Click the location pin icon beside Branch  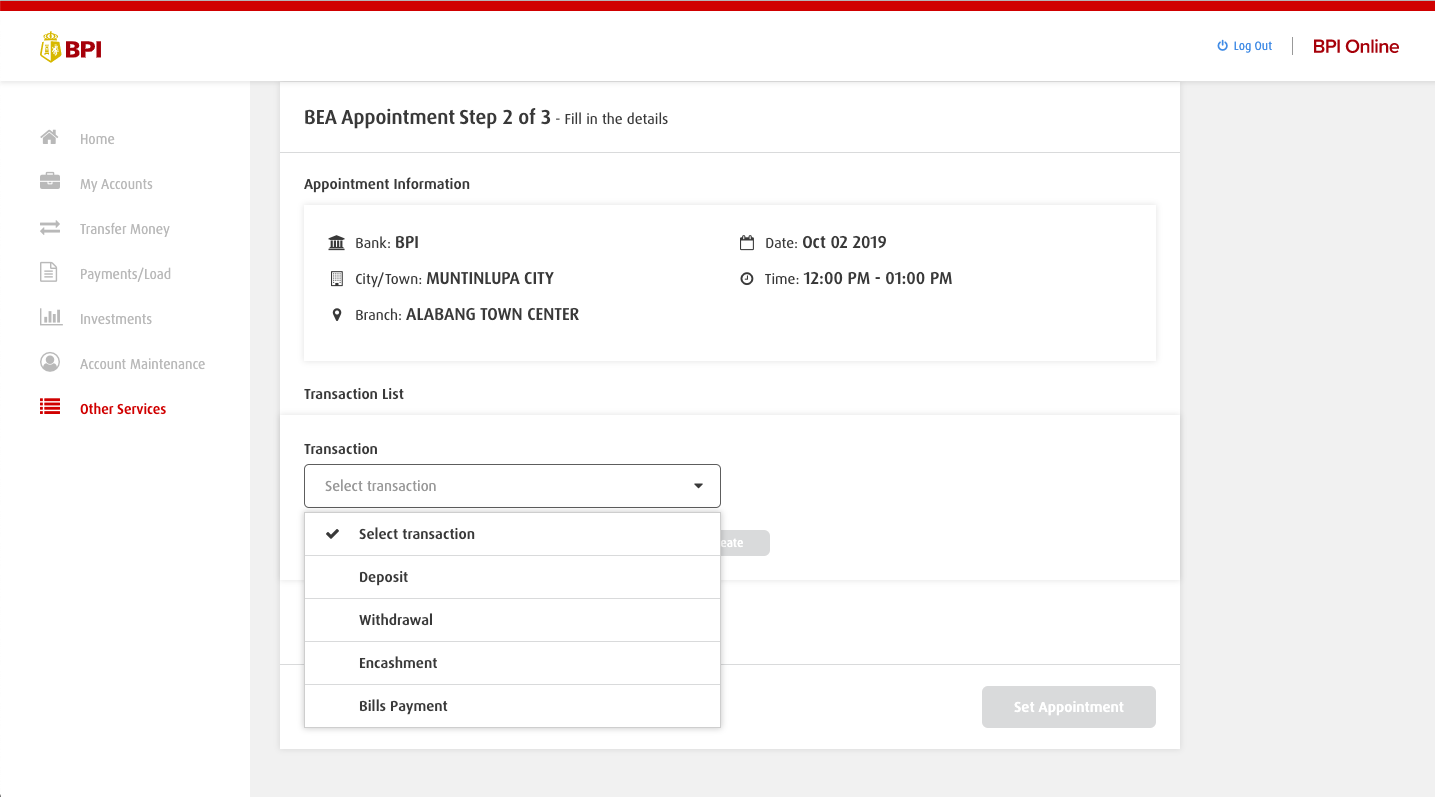[336, 315]
